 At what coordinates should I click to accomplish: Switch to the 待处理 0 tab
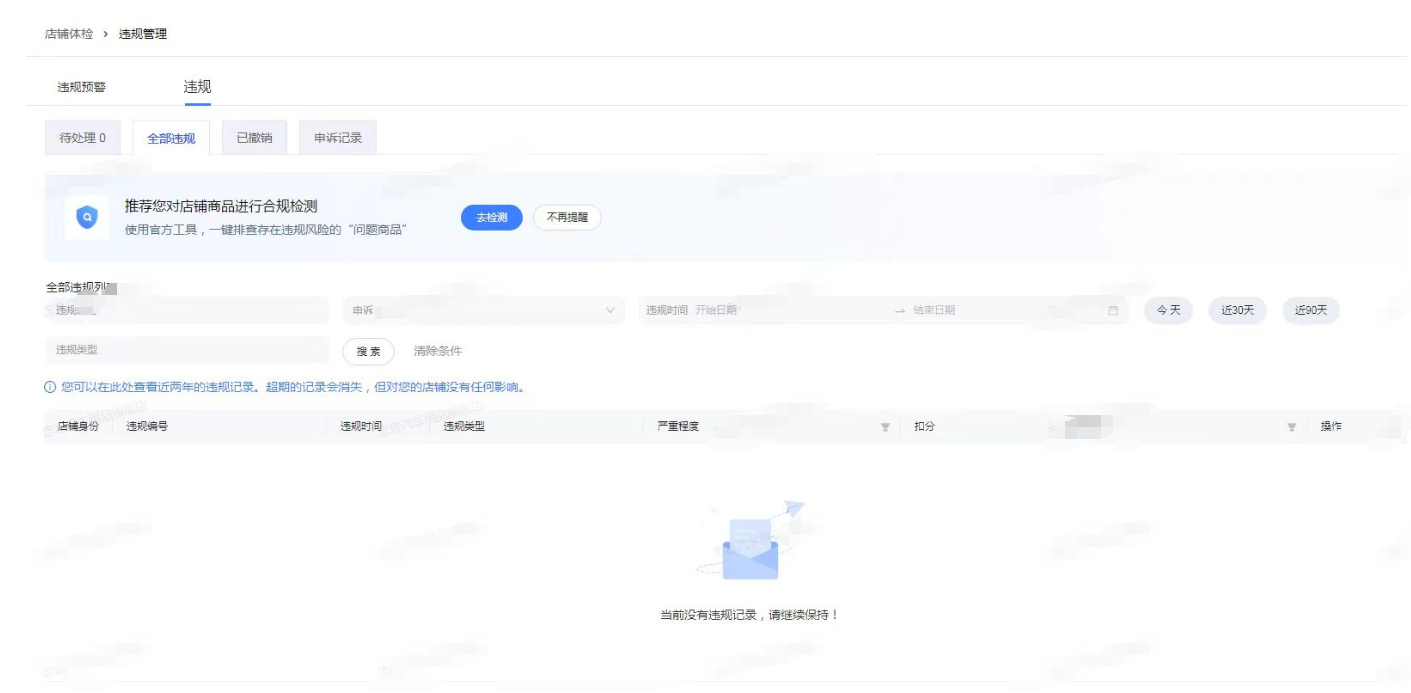[82, 138]
